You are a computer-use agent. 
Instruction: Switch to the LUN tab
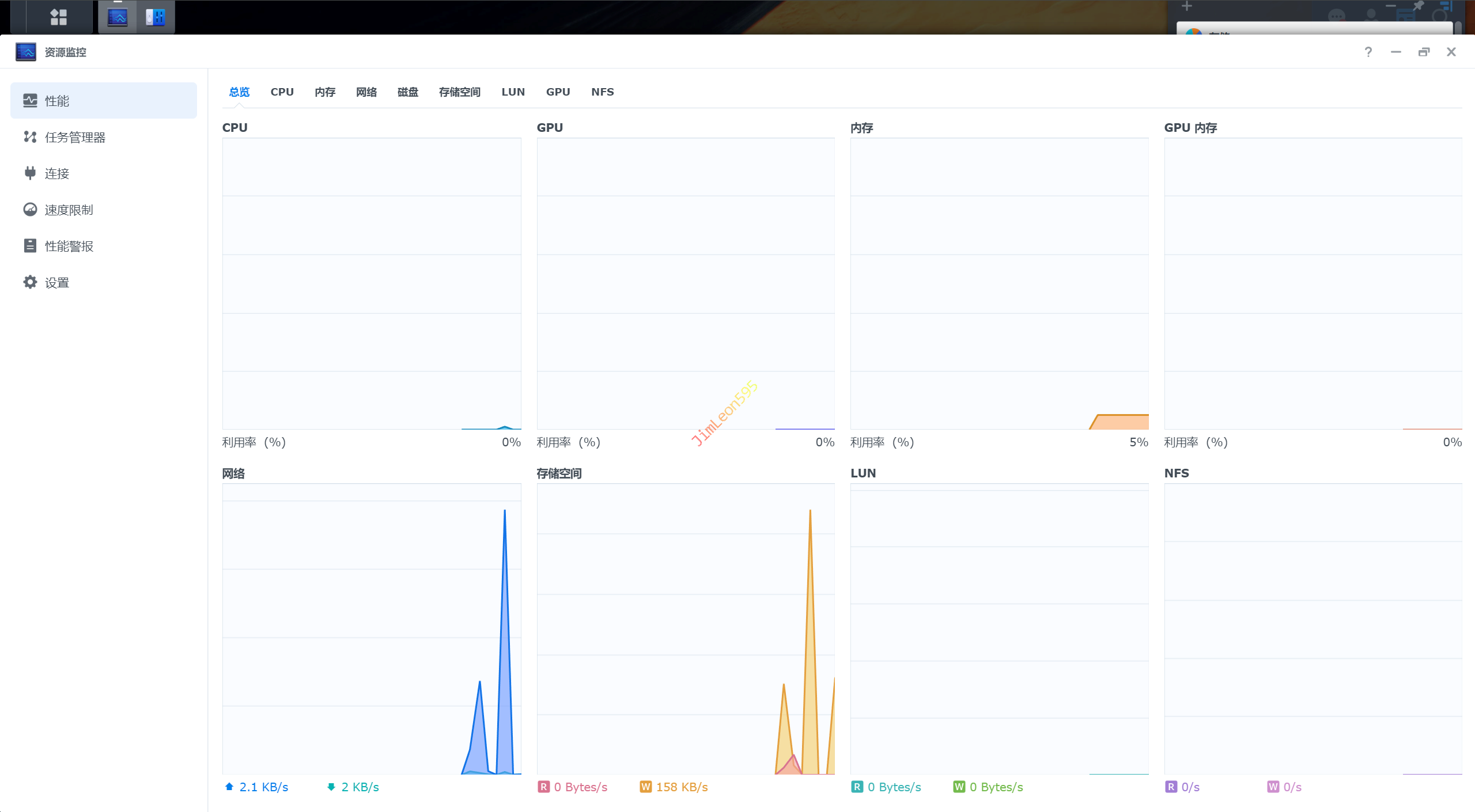(513, 92)
